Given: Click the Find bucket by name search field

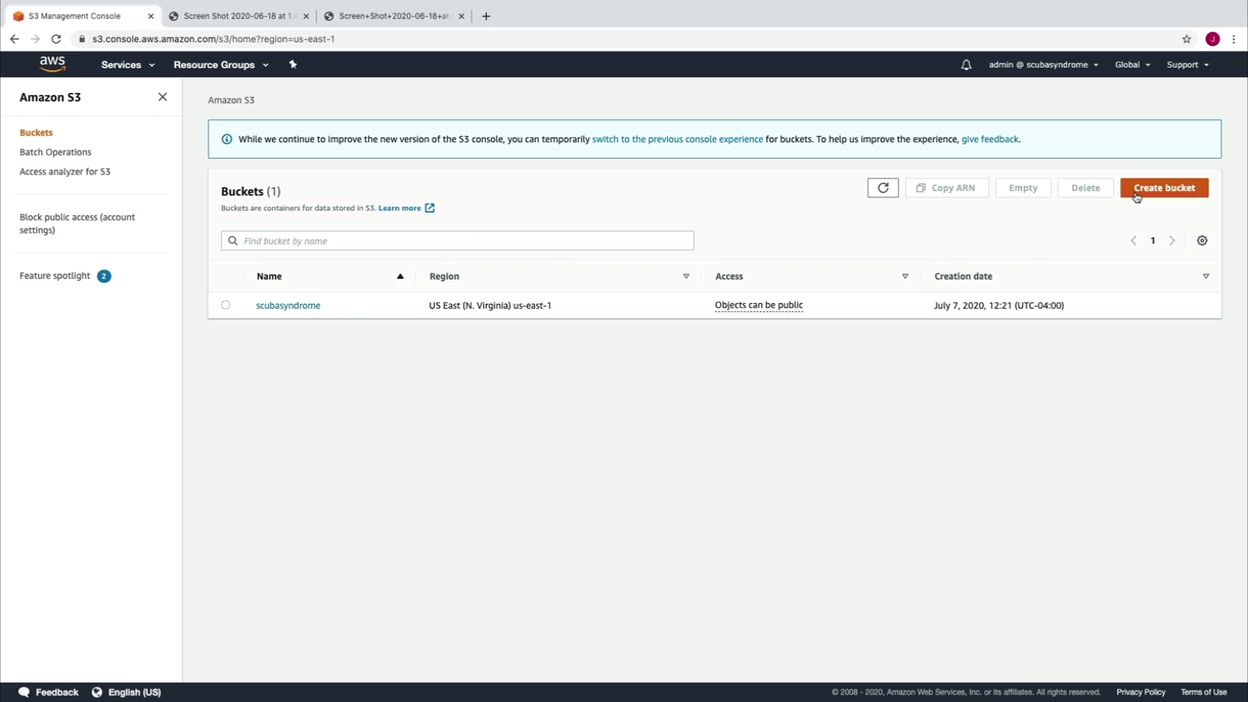Looking at the screenshot, I should pos(457,241).
